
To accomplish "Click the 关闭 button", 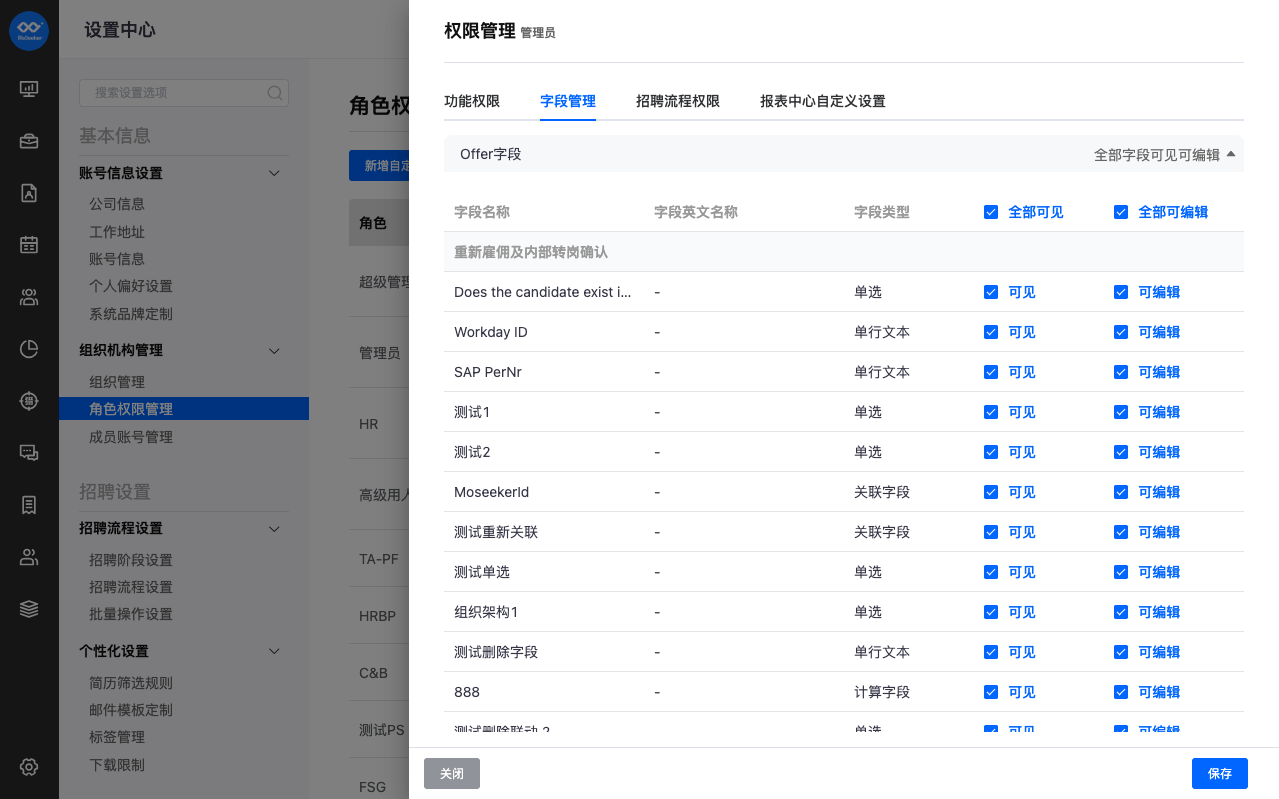I will [x=452, y=774].
